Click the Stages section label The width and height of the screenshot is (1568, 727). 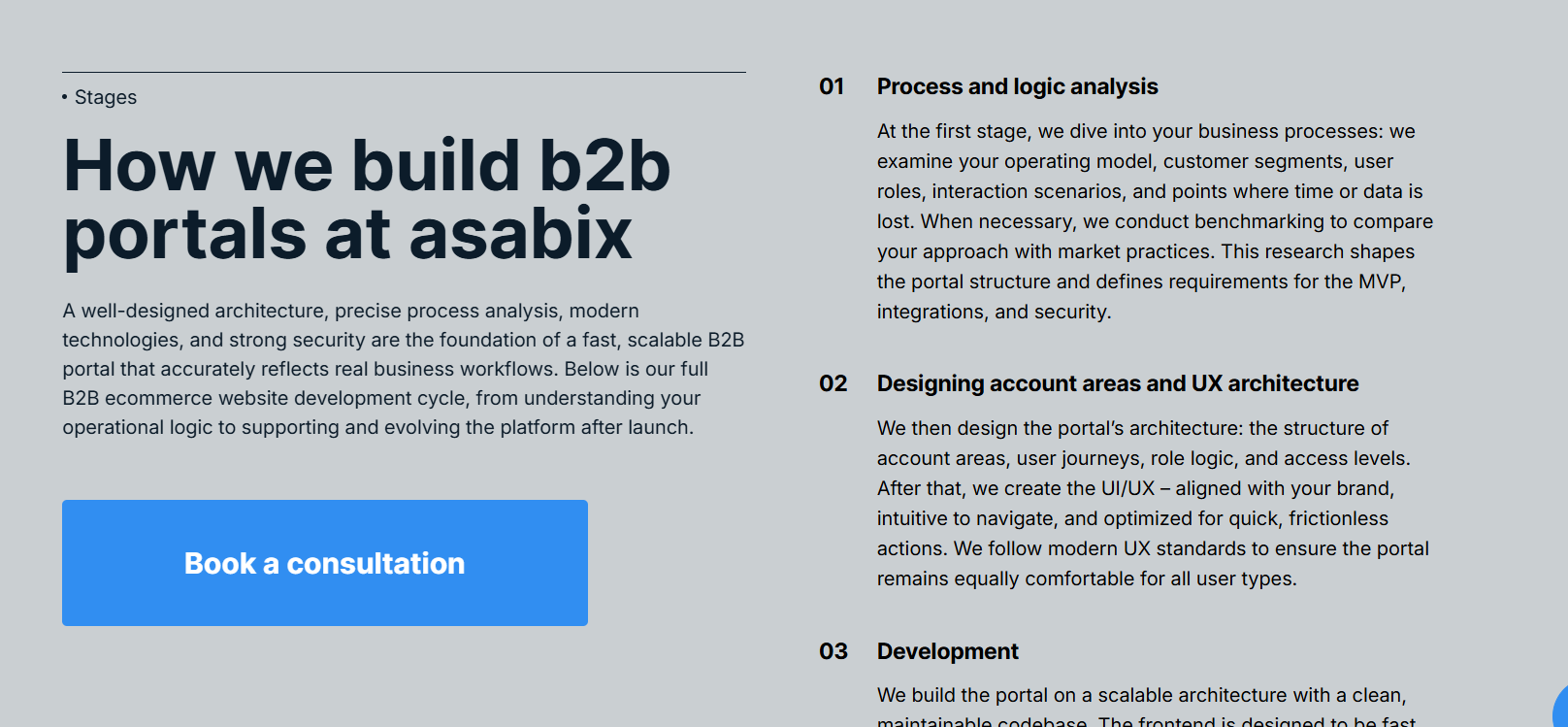click(x=106, y=97)
